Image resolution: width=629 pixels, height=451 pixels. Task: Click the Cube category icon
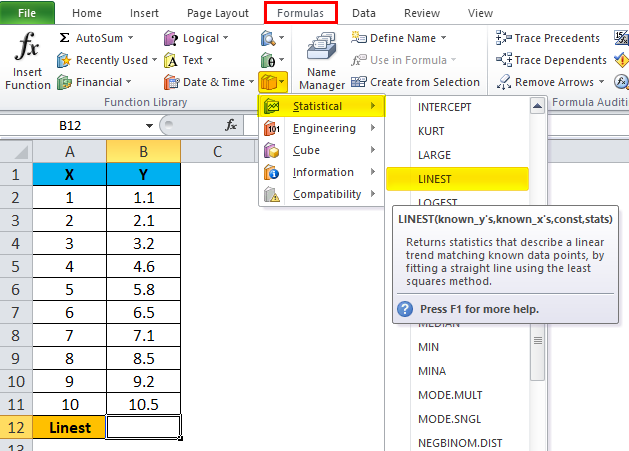[272, 150]
